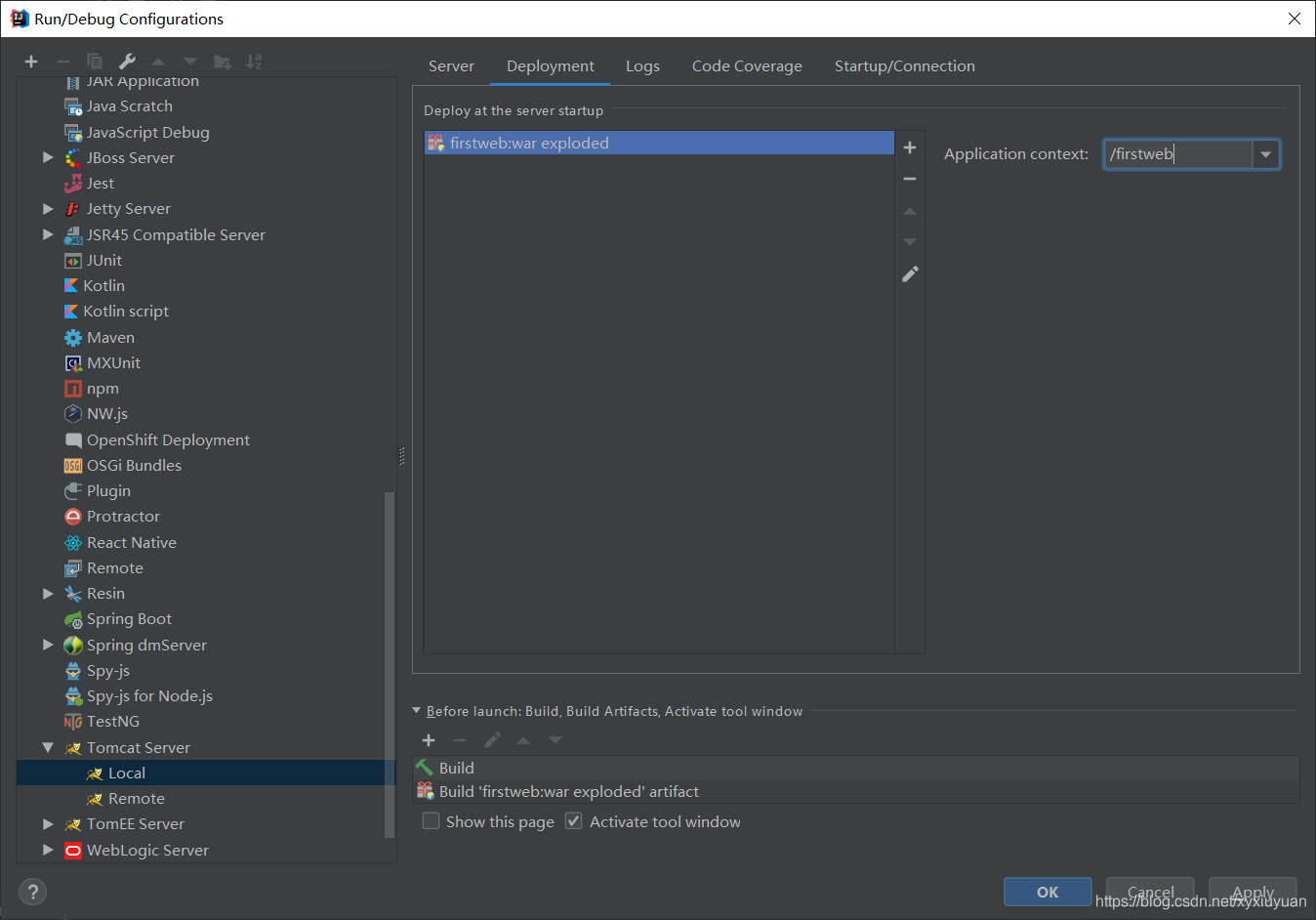Move configuration up arrow in left toolbar
1316x920 pixels.
pyautogui.click(x=158, y=62)
